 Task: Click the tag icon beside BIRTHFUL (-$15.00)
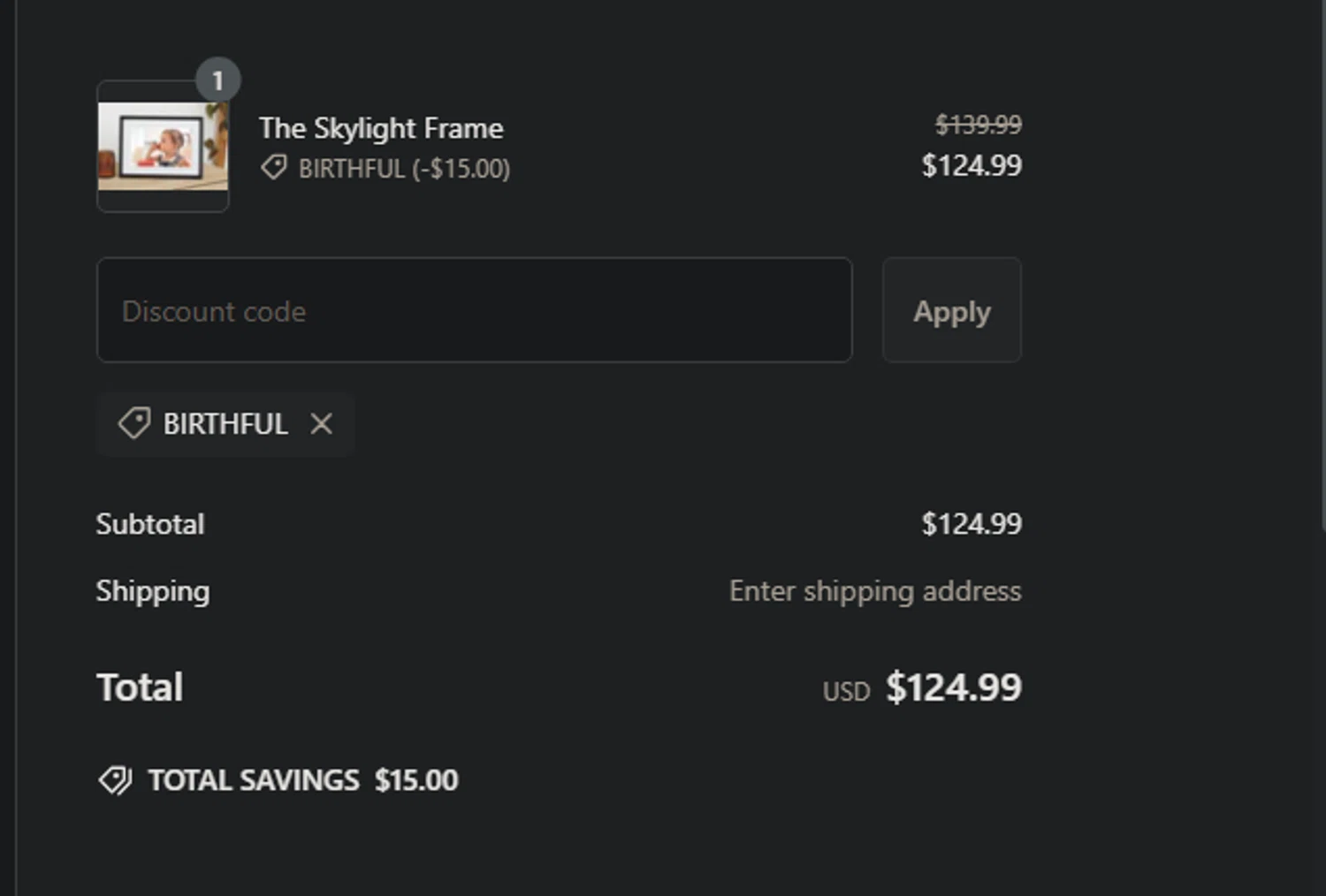point(274,168)
